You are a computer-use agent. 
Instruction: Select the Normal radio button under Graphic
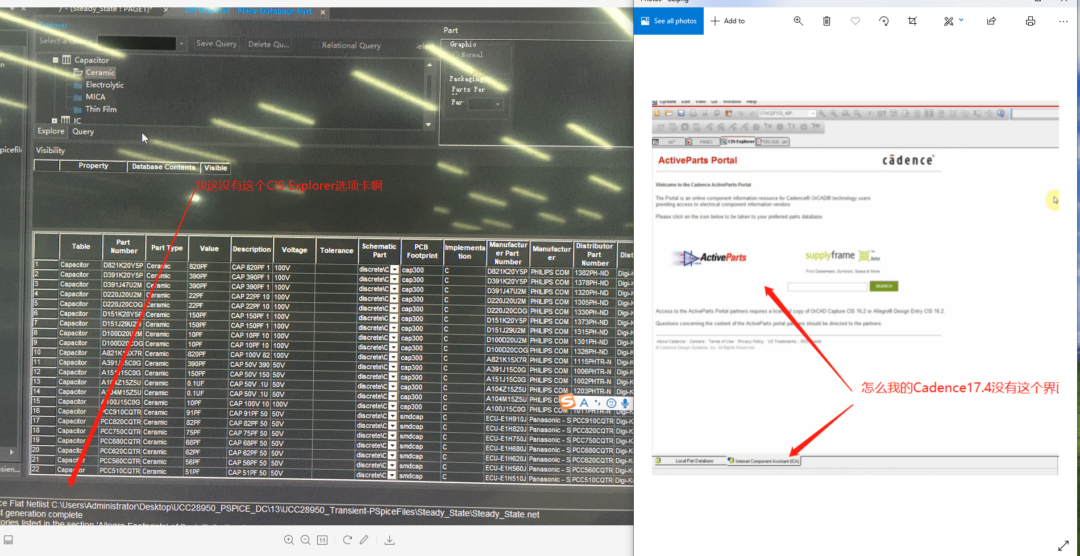(456, 54)
